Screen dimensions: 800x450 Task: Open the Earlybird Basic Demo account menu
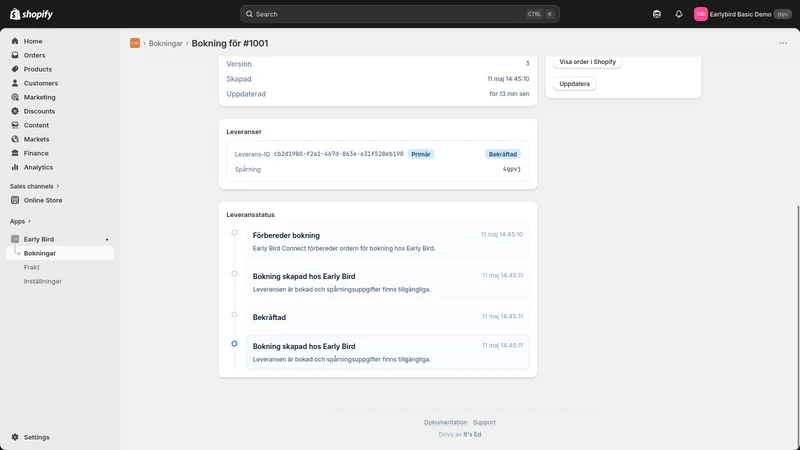click(742, 14)
